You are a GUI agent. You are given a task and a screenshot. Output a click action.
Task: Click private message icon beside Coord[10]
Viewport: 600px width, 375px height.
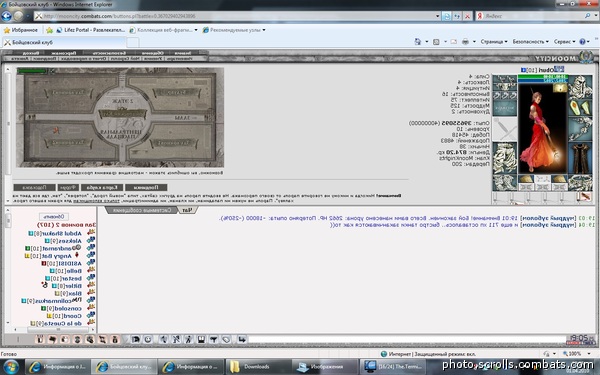(91, 315)
